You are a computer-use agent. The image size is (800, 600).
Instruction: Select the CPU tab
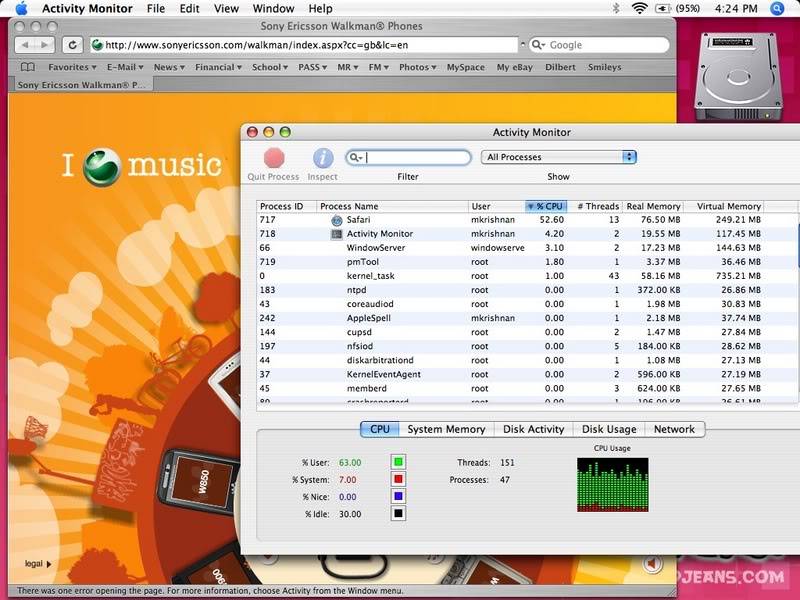tap(380, 429)
